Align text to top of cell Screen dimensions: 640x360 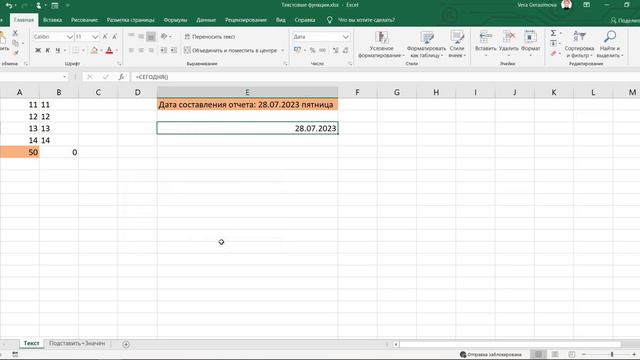131,36
